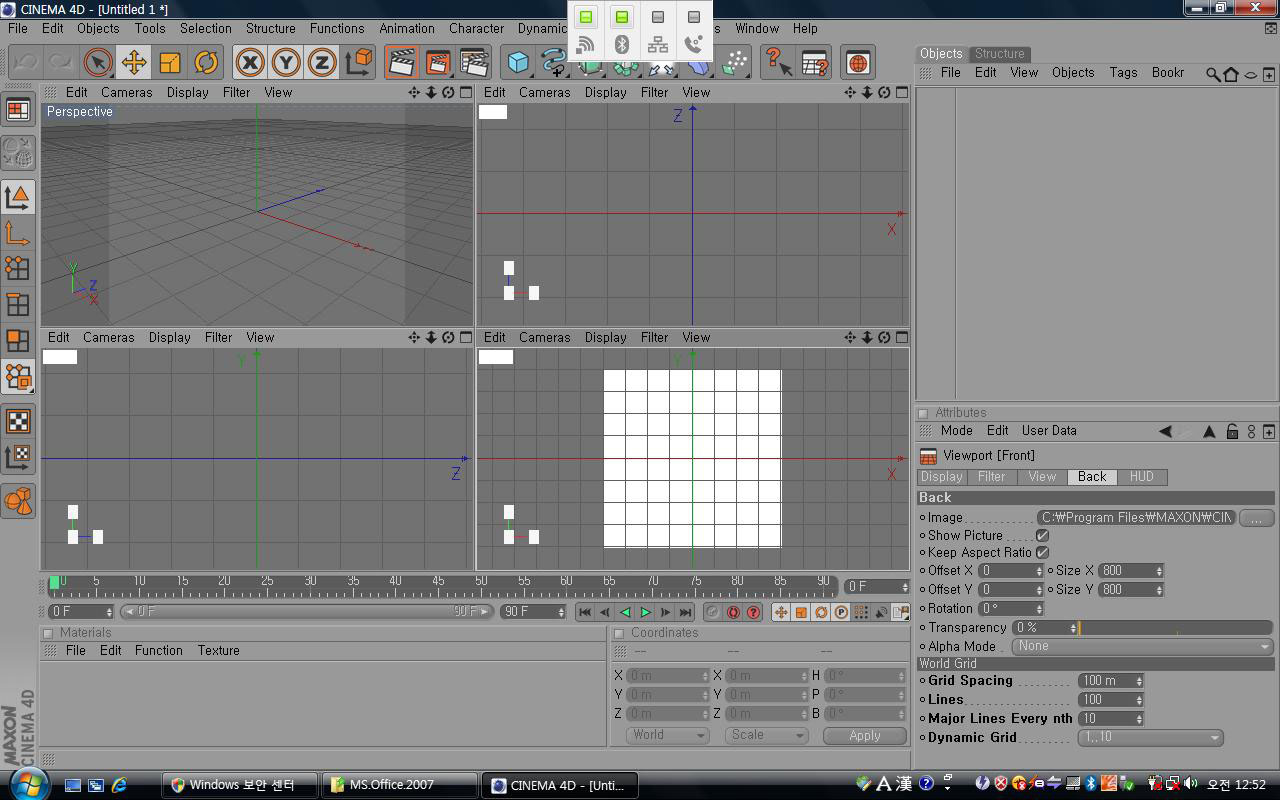Select Use Edge tool in left sidebar
The image size is (1280, 800).
click(18, 304)
